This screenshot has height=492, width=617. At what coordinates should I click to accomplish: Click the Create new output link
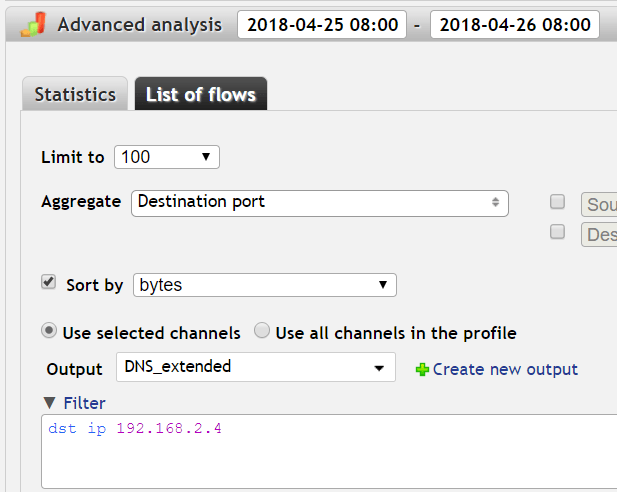[x=505, y=369]
